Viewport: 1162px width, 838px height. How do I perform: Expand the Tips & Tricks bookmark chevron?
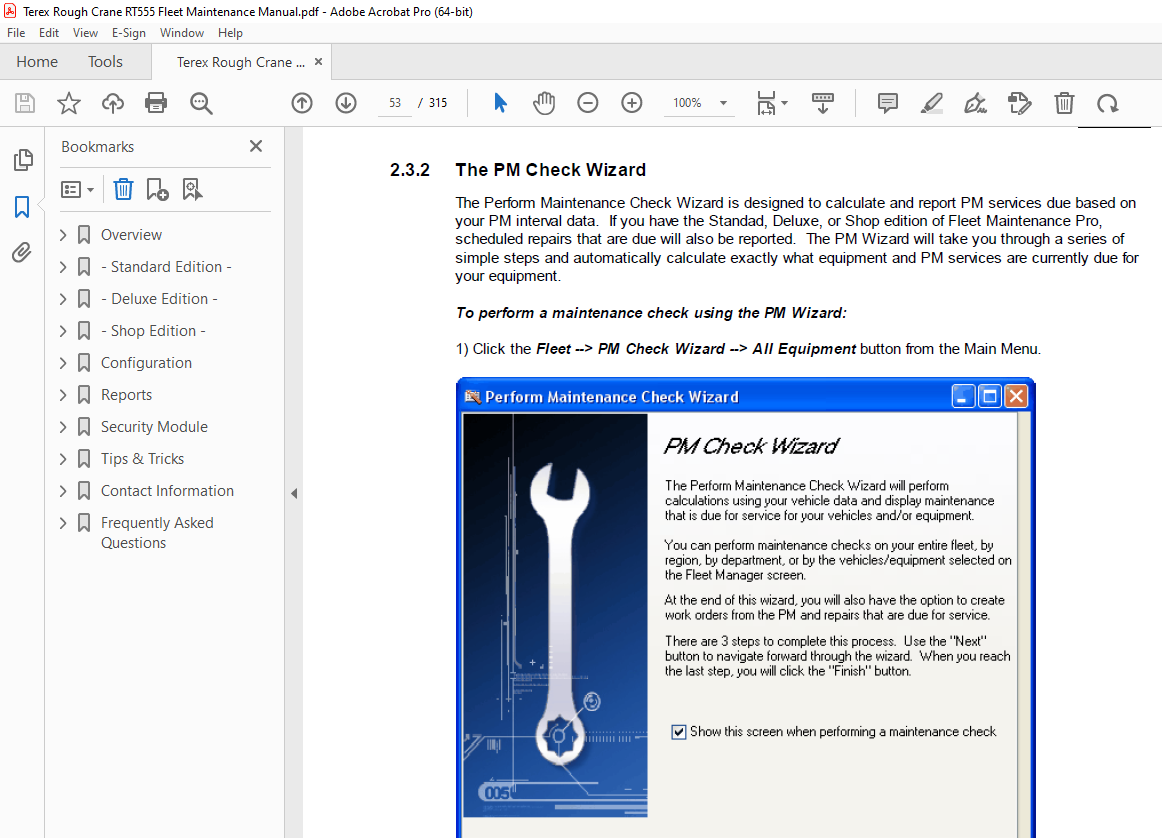pyautogui.click(x=63, y=459)
